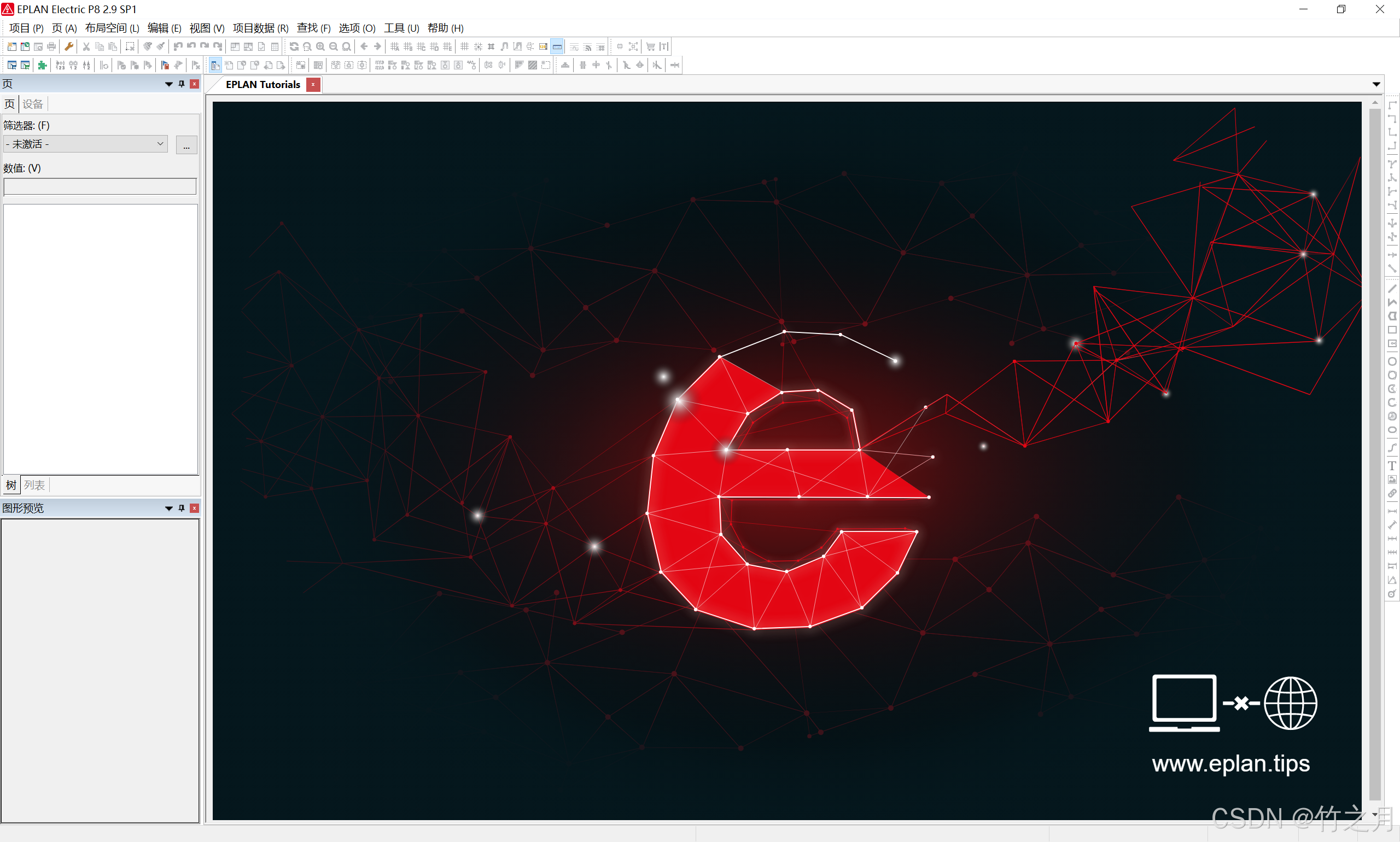Click the shopping cart parts icon
1400x842 pixels.
pos(650,46)
